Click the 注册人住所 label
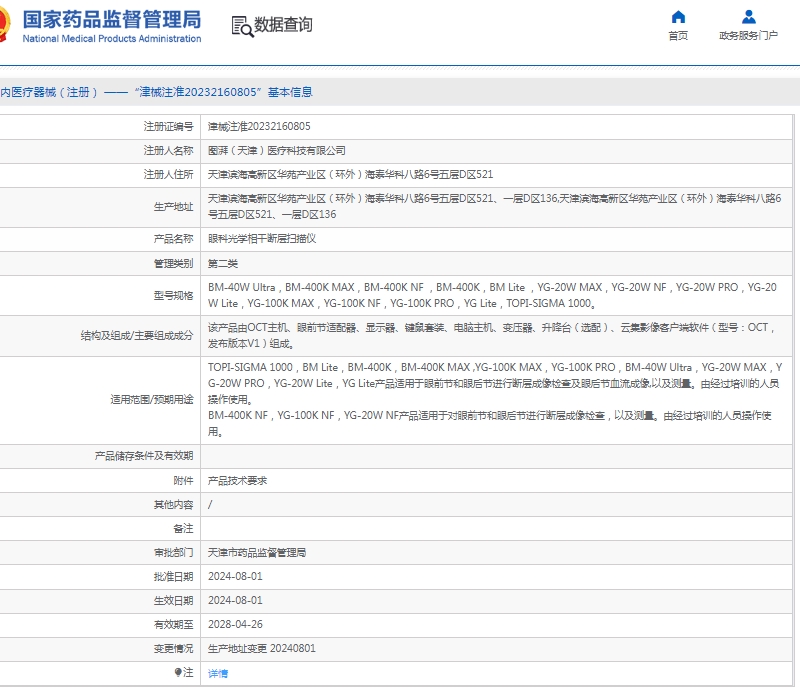 click(168, 175)
